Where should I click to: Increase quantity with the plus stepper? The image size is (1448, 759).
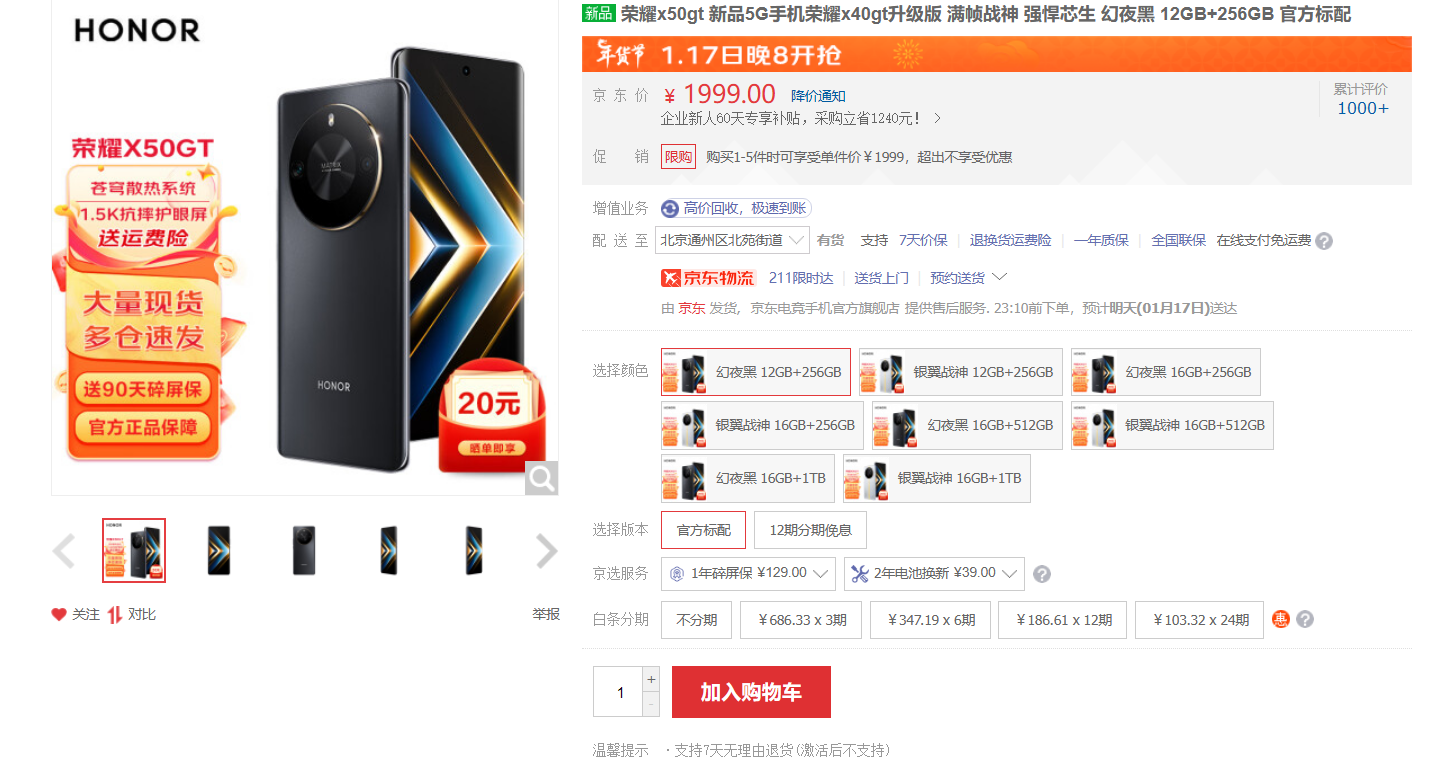[x=651, y=679]
